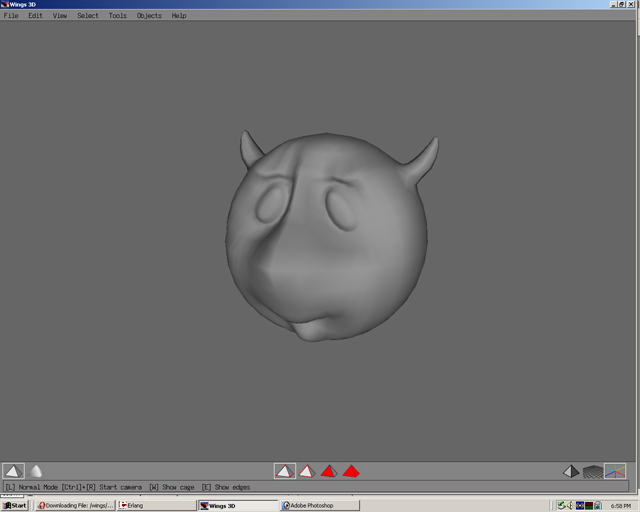The height and width of the screenshot is (512, 640).
Task: Switch to edge selection mode
Action: [x=307, y=472]
